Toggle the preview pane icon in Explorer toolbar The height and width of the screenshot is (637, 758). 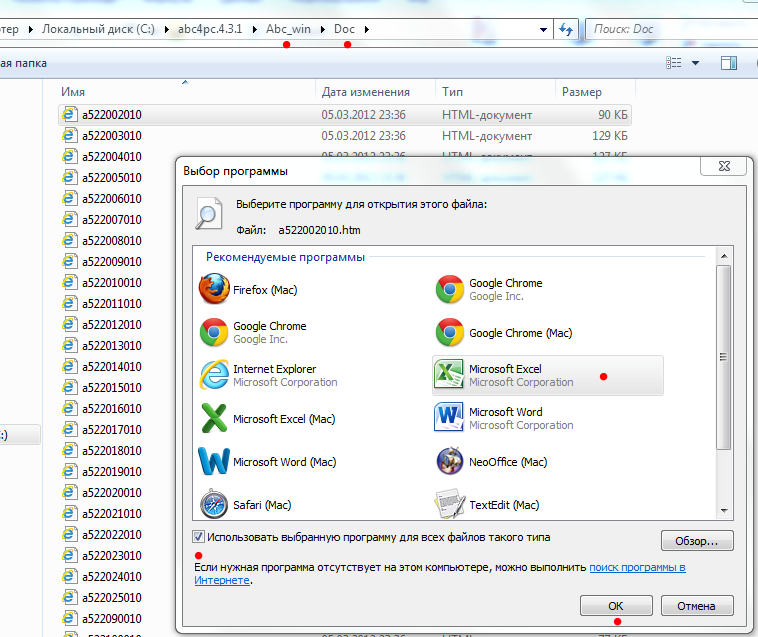[729, 63]
